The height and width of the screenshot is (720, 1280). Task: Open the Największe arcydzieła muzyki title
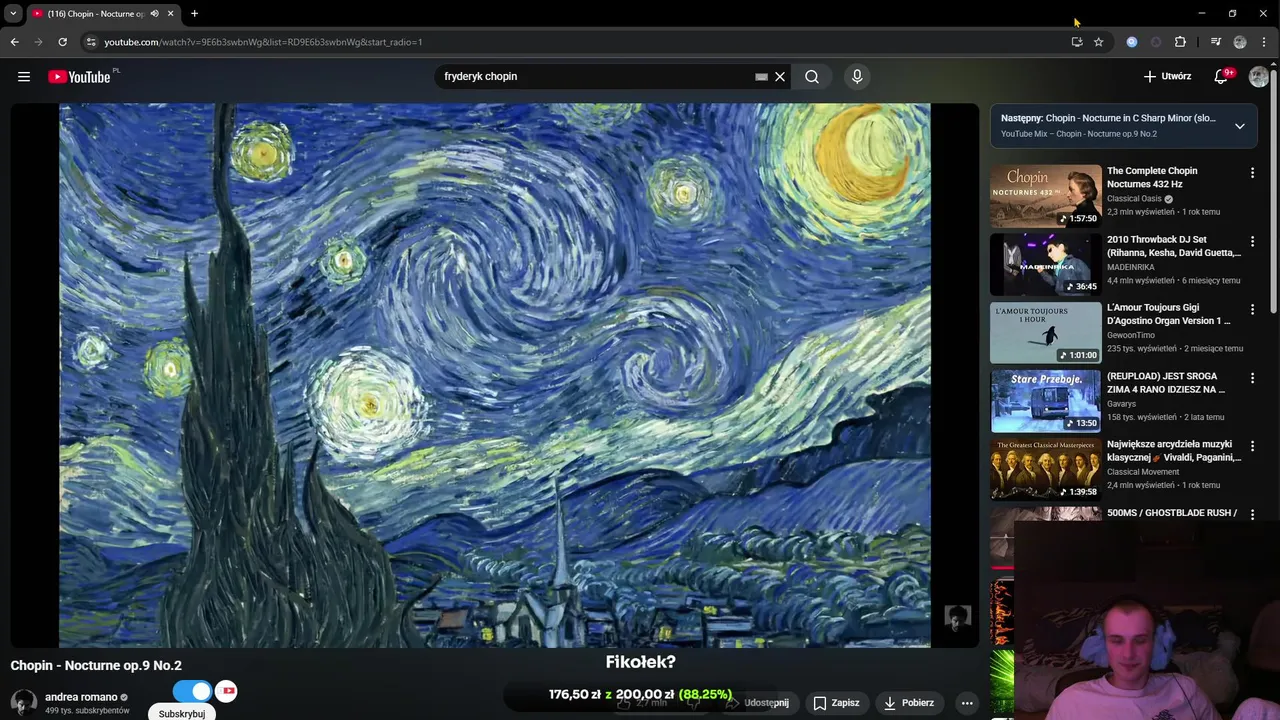(x=1174, y=451)
